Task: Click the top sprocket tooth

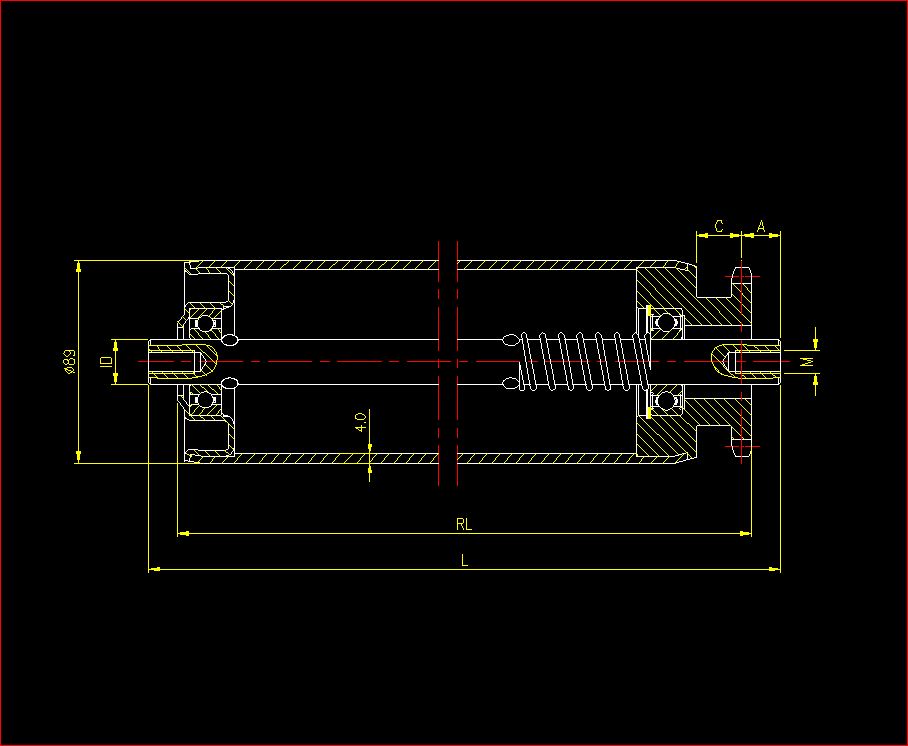Action: pyautogui.click(x=741, y=276)
